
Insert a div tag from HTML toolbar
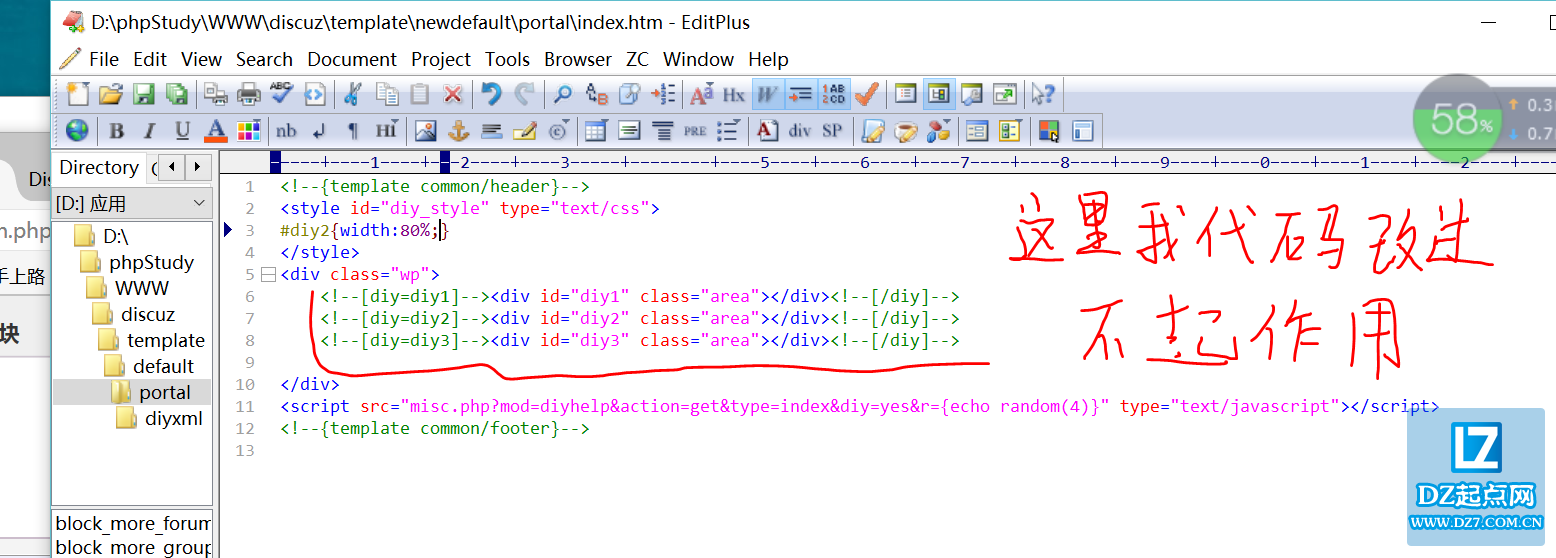point(800,130)
